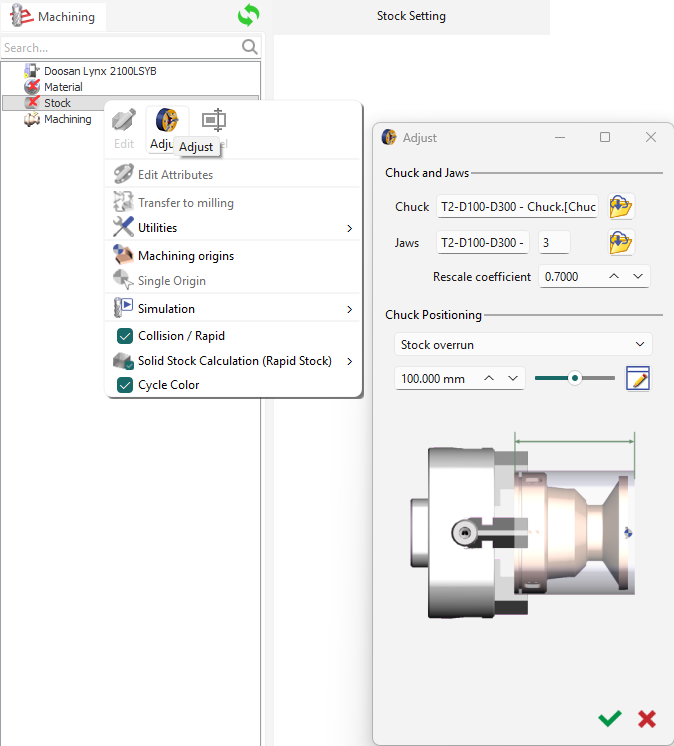Select the Material tree item
Image resolution: width=674 pixels, height=746 pixels.
63,87
